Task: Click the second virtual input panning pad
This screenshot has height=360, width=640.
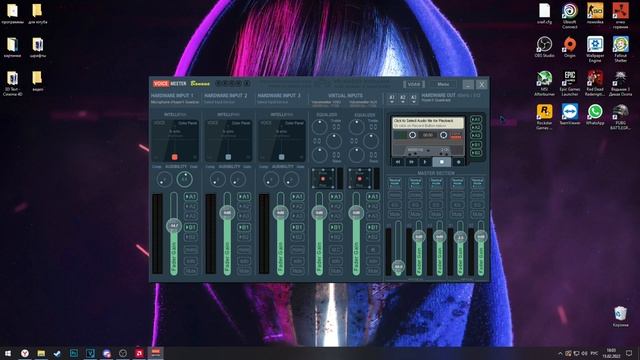Action: 360,178
